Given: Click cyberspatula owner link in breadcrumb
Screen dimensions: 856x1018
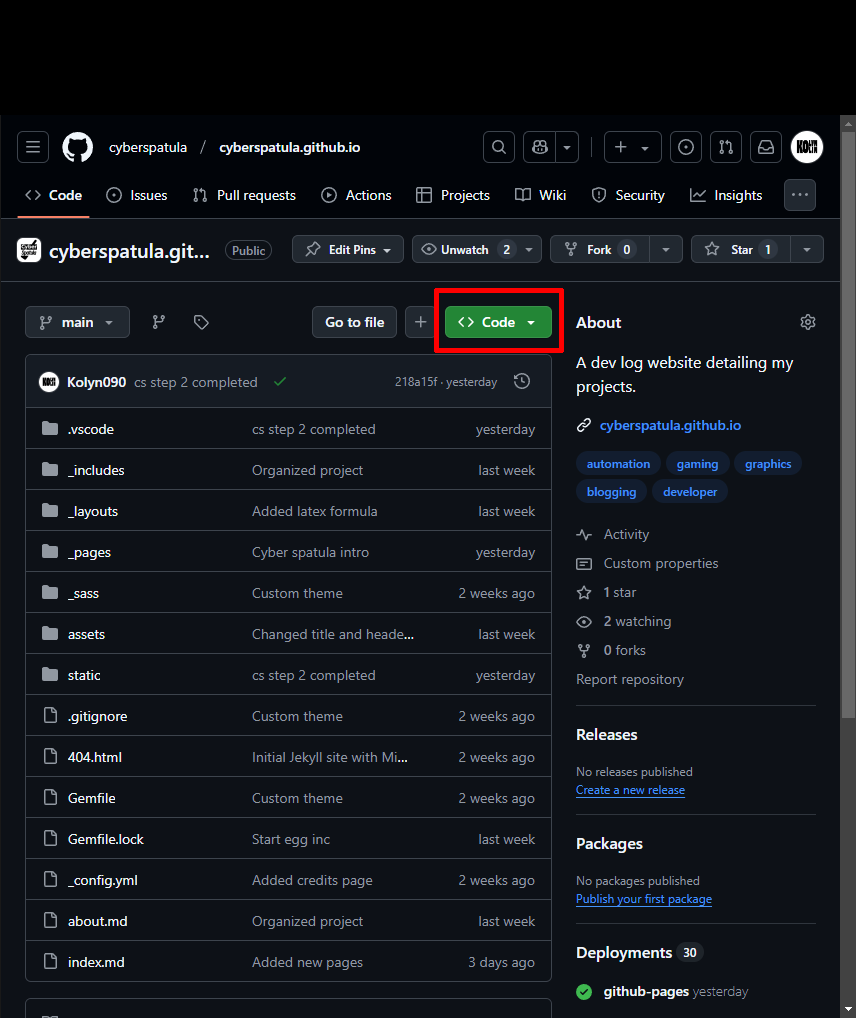Looking at the screenshot, I should (x=148, y=147).
